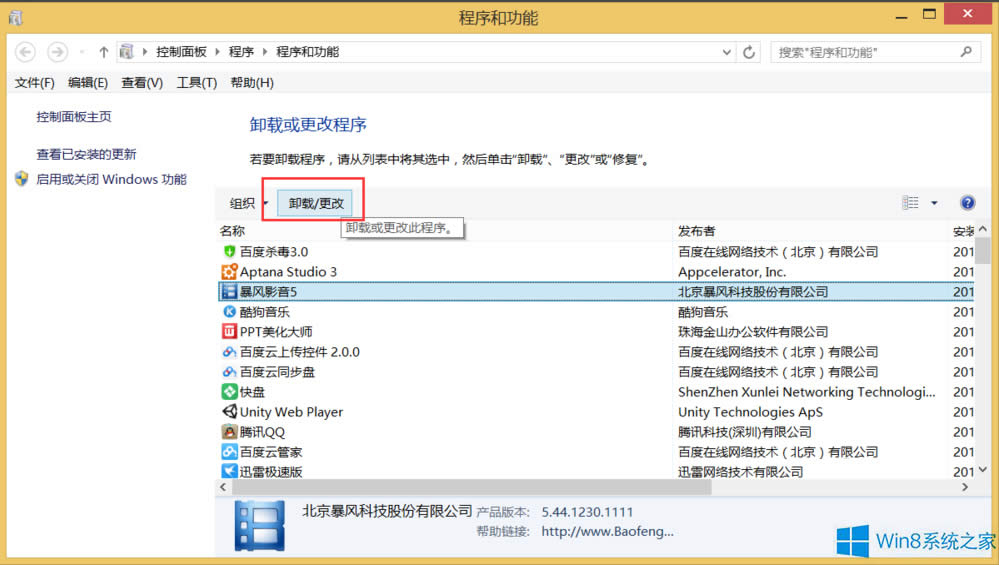Viewport: 999px width, 565px height.
Task: Click the Aptana Studio 3 gear icon
Action: point(229,272)
